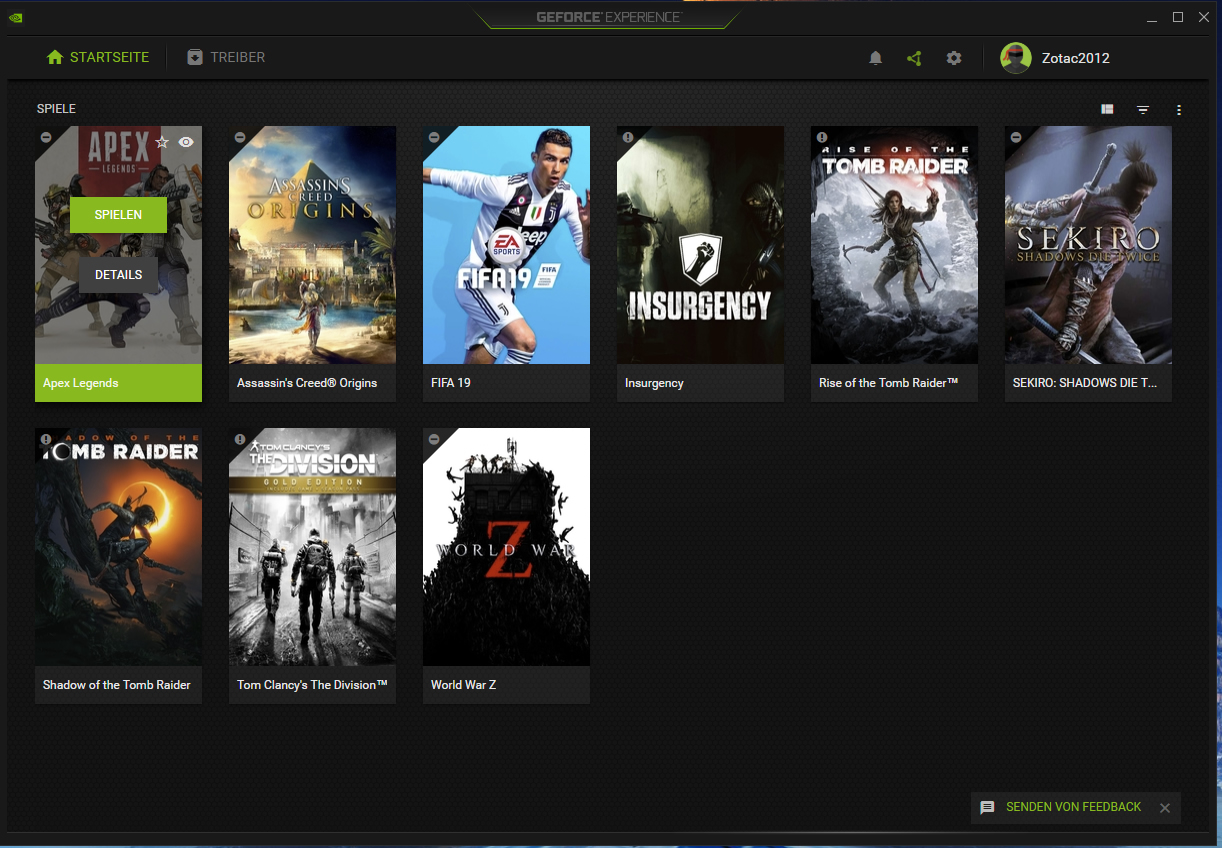Click 'Tom Clancy's The Division™' title label
The image size is (1222, 848).
pos(312,685)
